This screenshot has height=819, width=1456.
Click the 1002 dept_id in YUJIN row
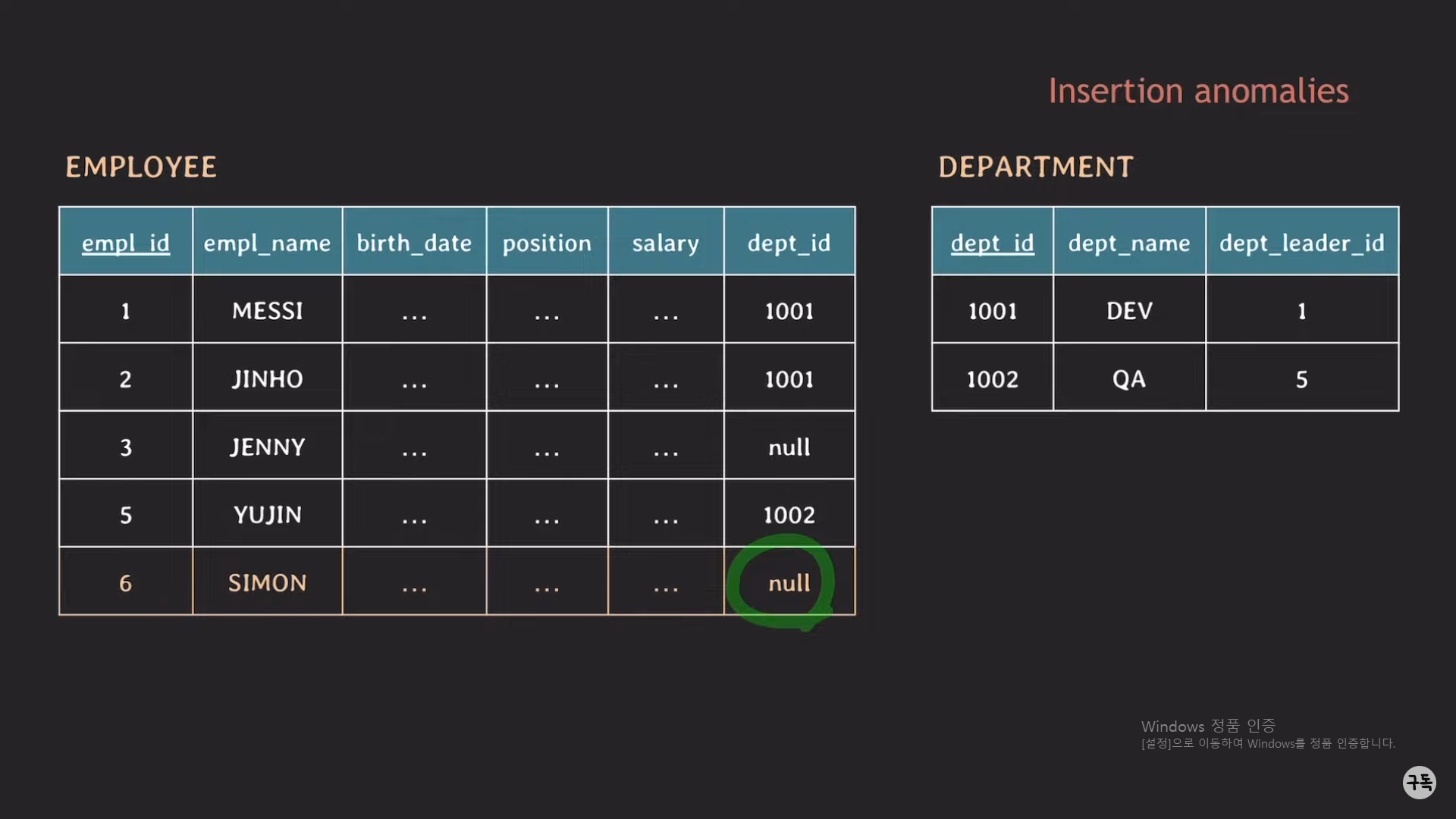pyautogui.click(x=789, y=514)
